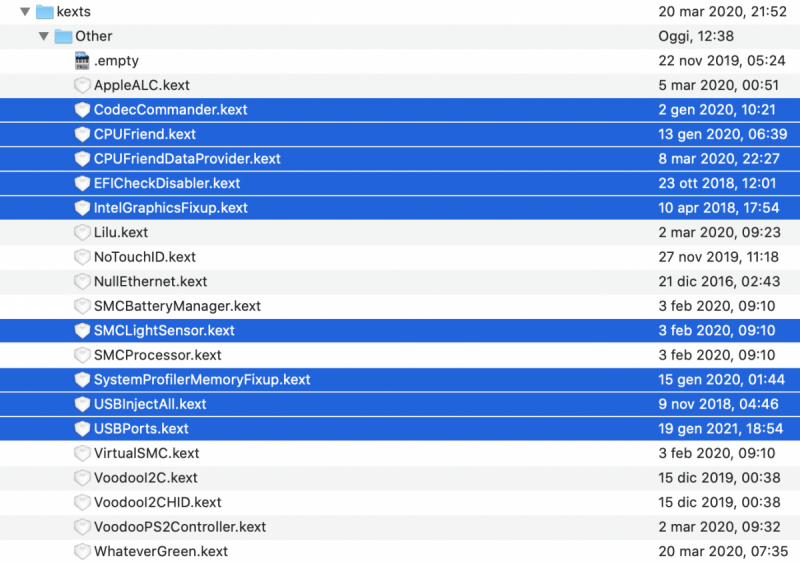Click the CPUFriendDataProvider.kext shield icon
This screenshot has height=562, width=800.
[x=82, y=158]
